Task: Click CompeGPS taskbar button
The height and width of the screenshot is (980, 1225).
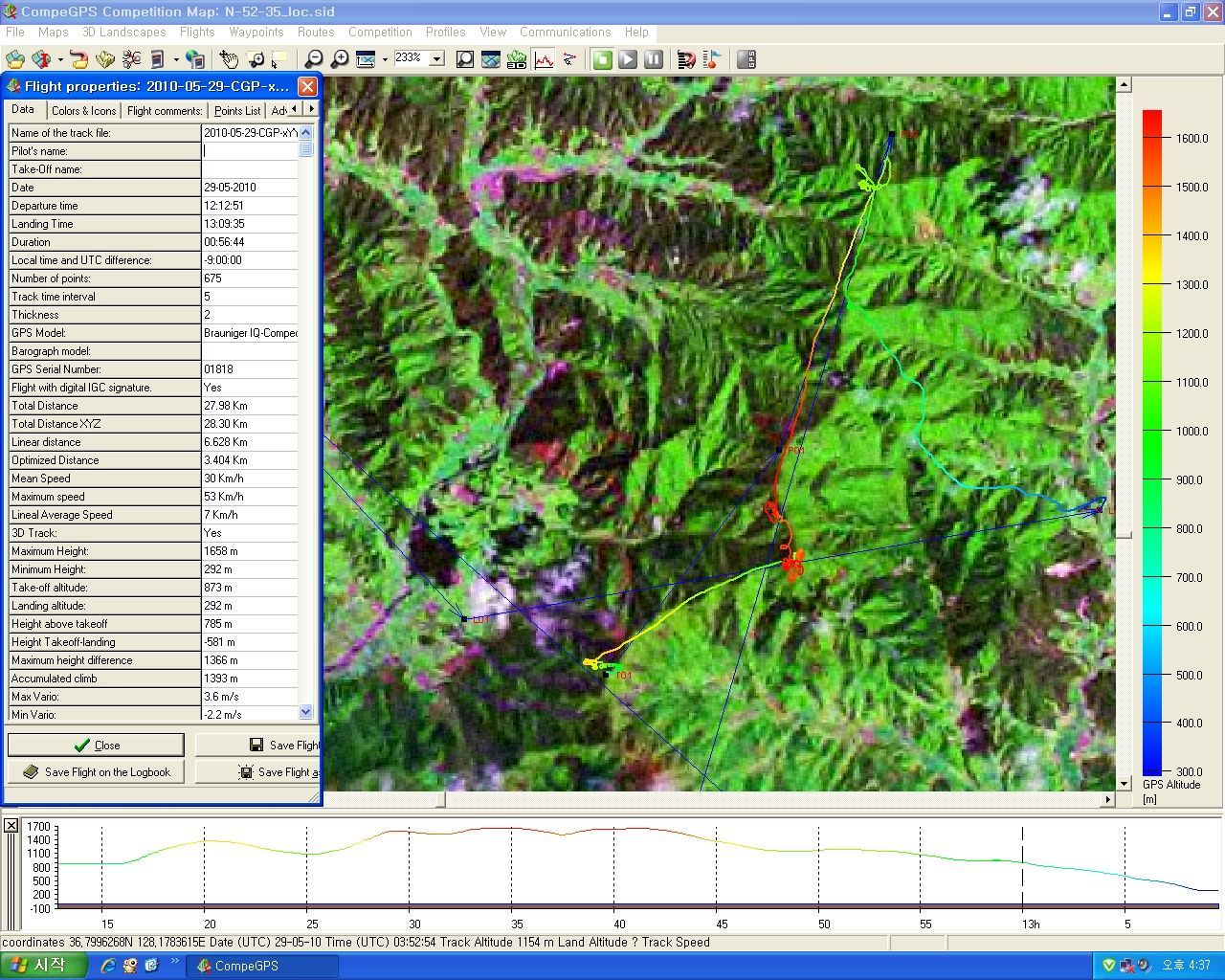Action: 263,966
